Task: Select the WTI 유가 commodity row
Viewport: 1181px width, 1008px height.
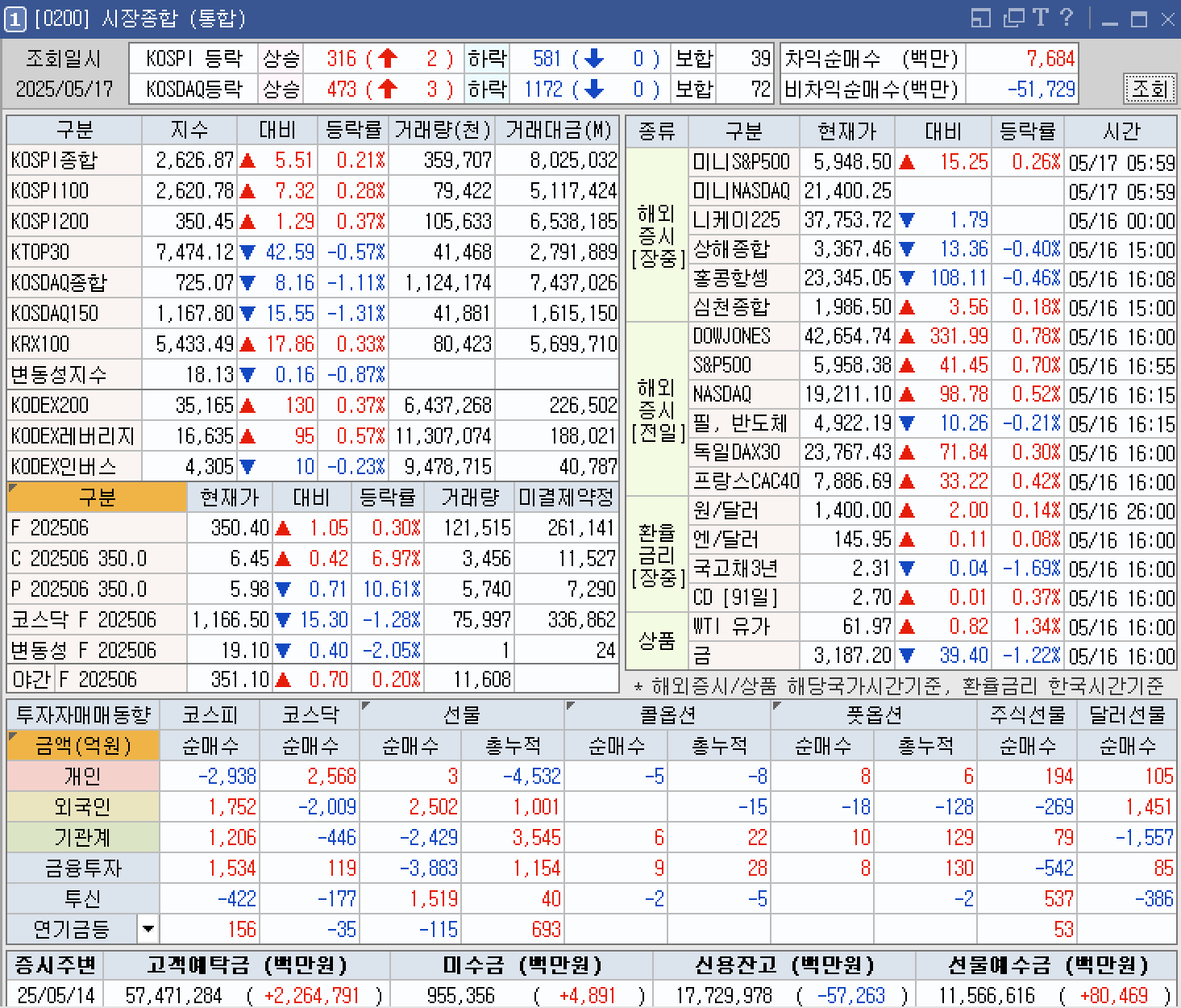Action: (x=933, y=627)
